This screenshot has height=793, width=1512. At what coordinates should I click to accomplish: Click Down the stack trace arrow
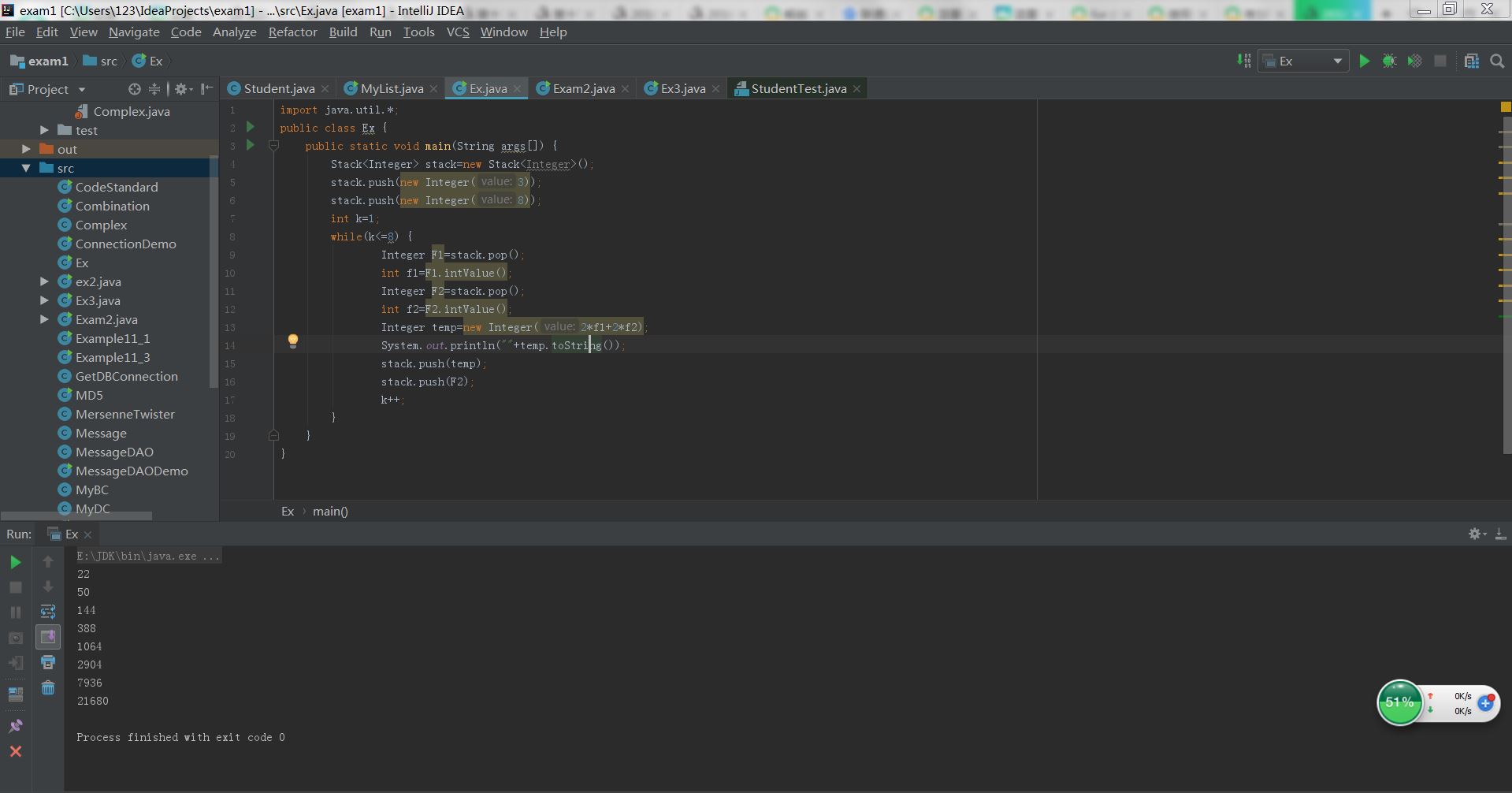tap(48, 586)
